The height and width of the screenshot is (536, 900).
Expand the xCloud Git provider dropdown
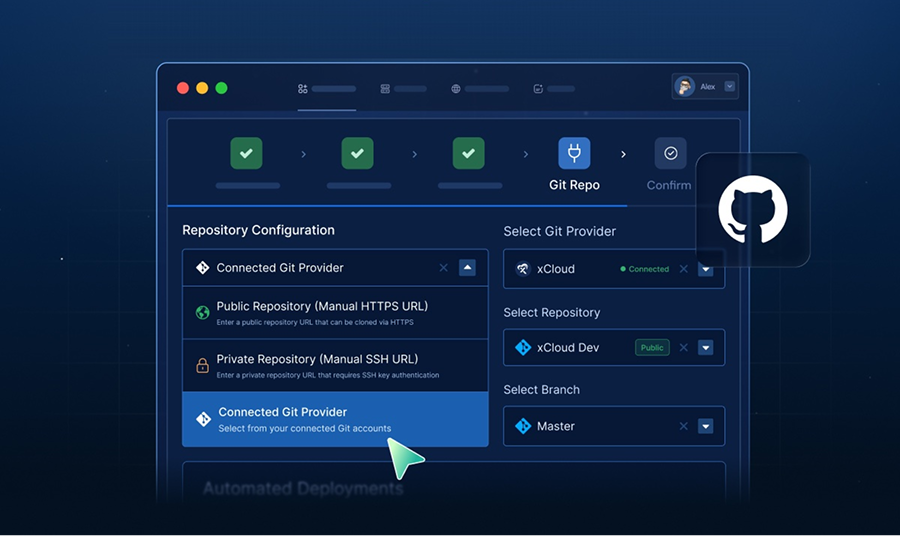tap(705, 269)
